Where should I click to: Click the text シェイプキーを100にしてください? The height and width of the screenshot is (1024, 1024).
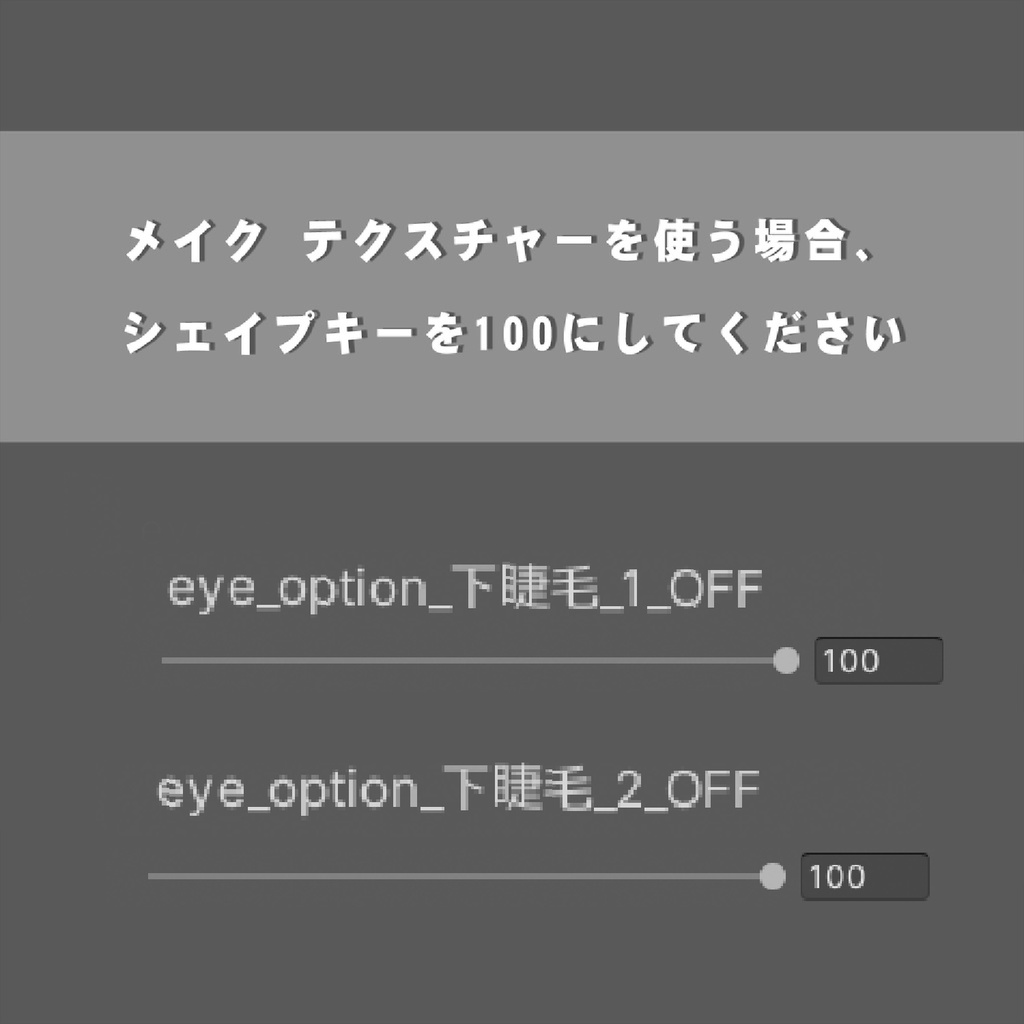tap(512, 330)
